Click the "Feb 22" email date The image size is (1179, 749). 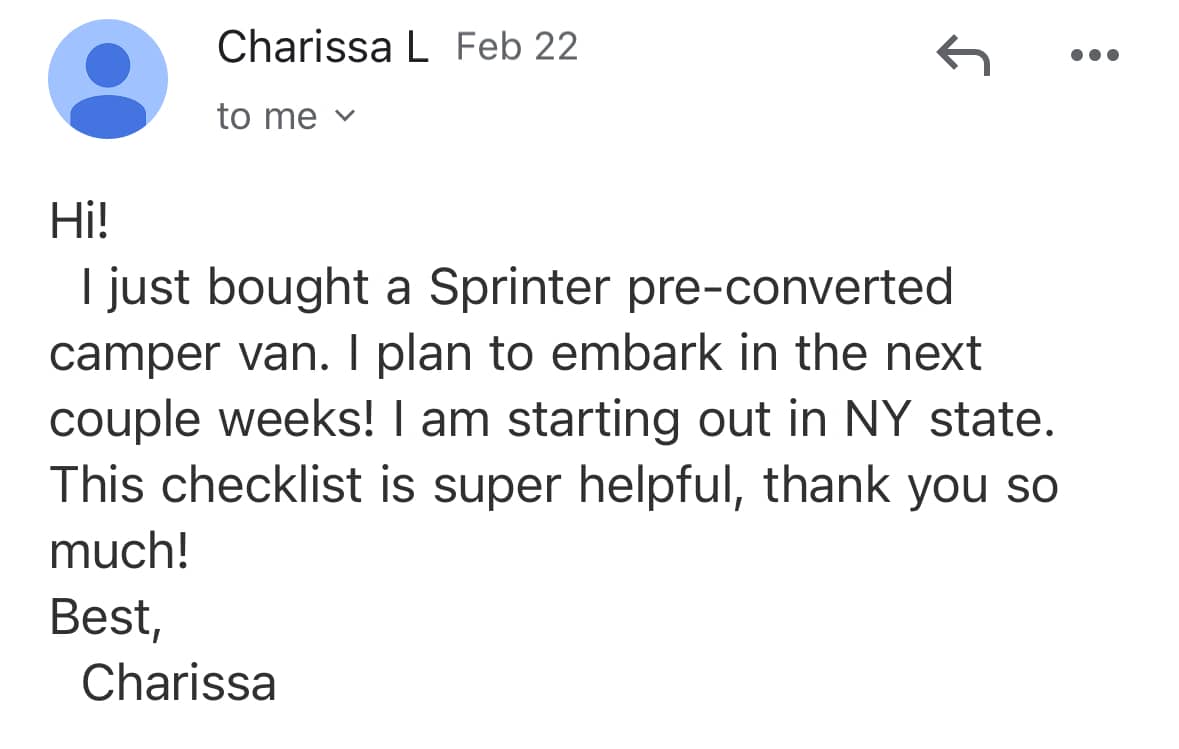[x=517, y=46]
